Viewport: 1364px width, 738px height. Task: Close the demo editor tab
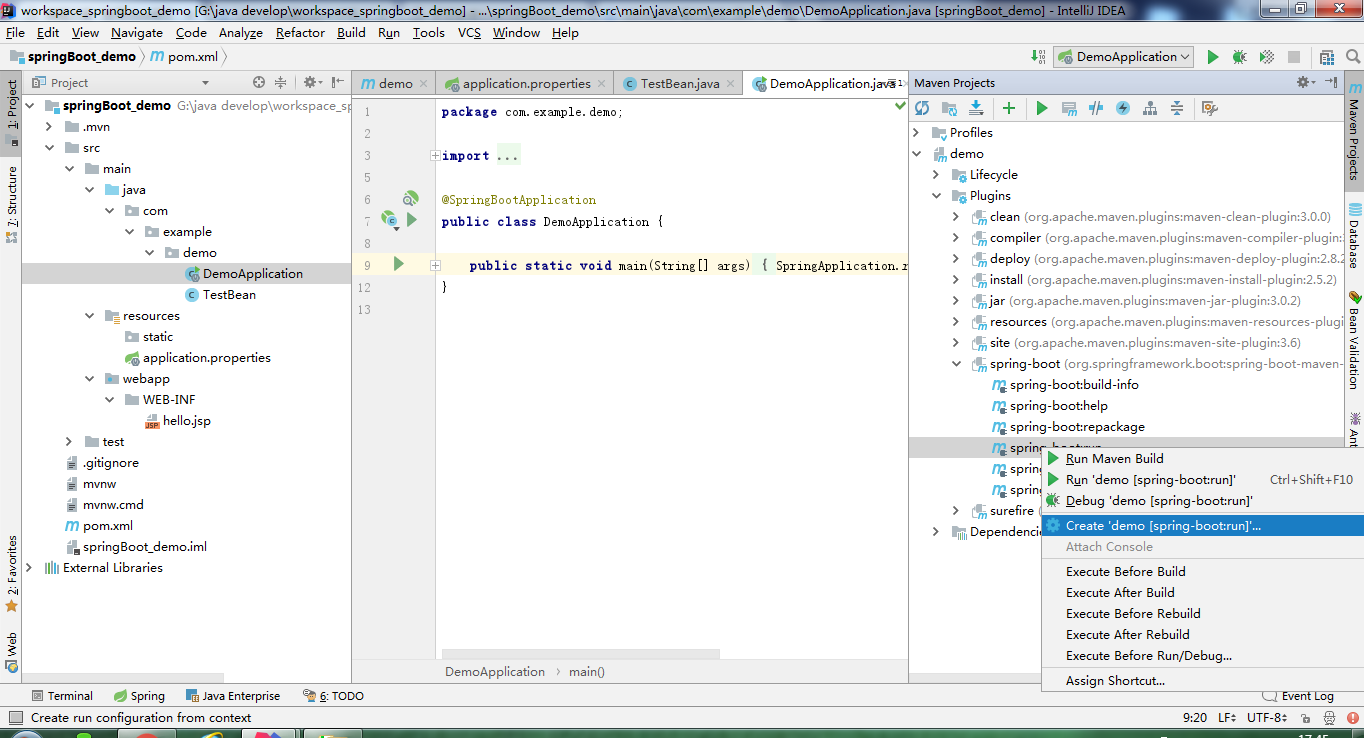click(x=423, y=84)
